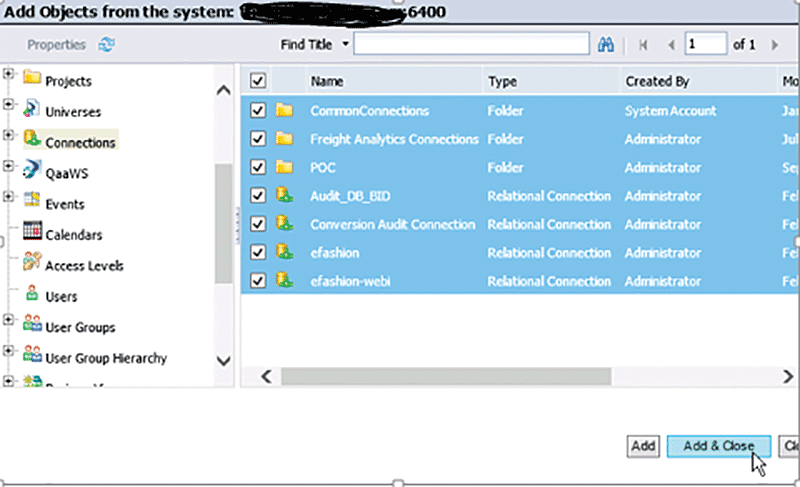
Task: Click the Universes icon in tree
Action: pos(31,110)
